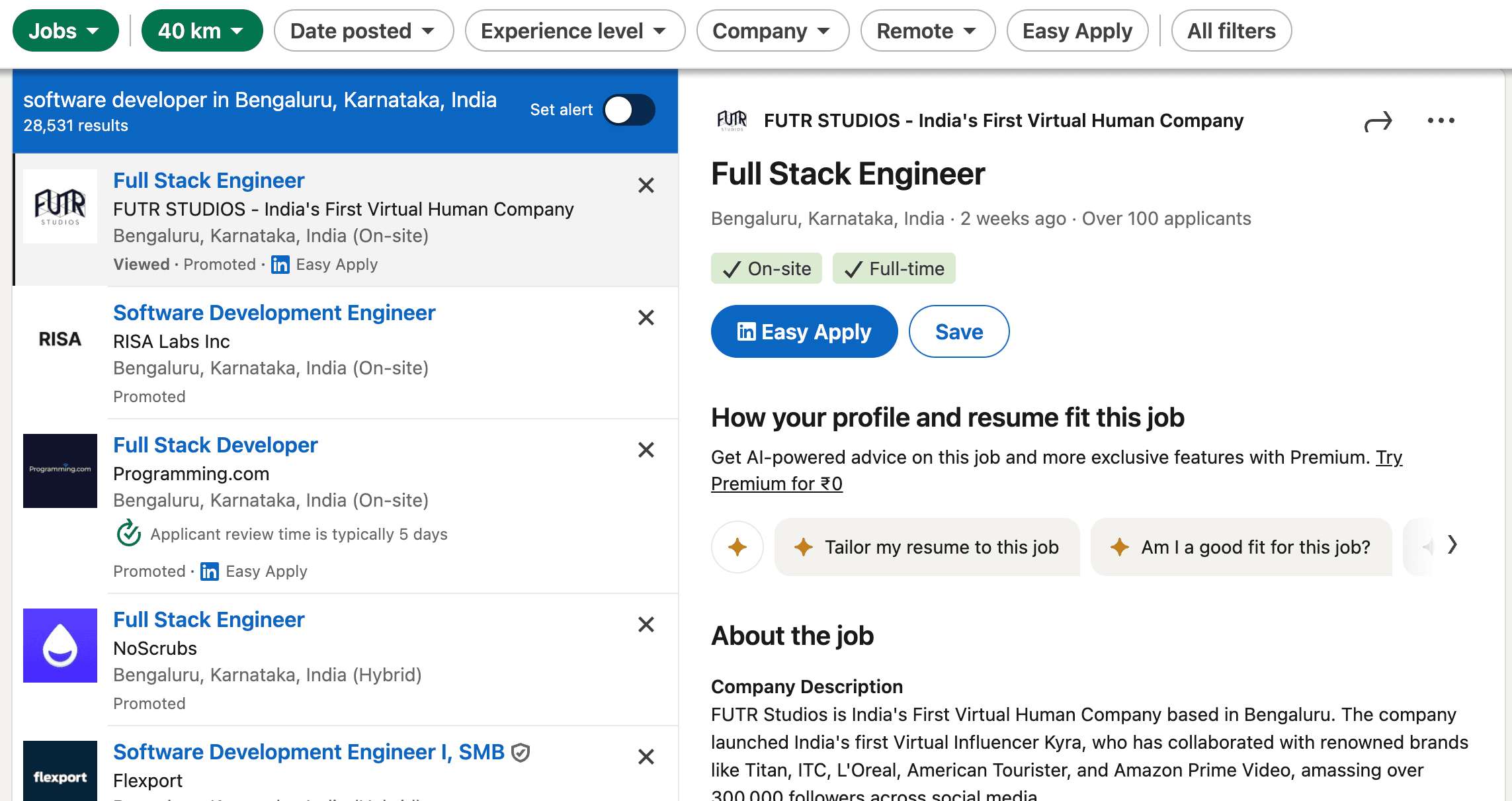Click the 28,531 results count
The image size is (1512, 801).
click(75, 126)
